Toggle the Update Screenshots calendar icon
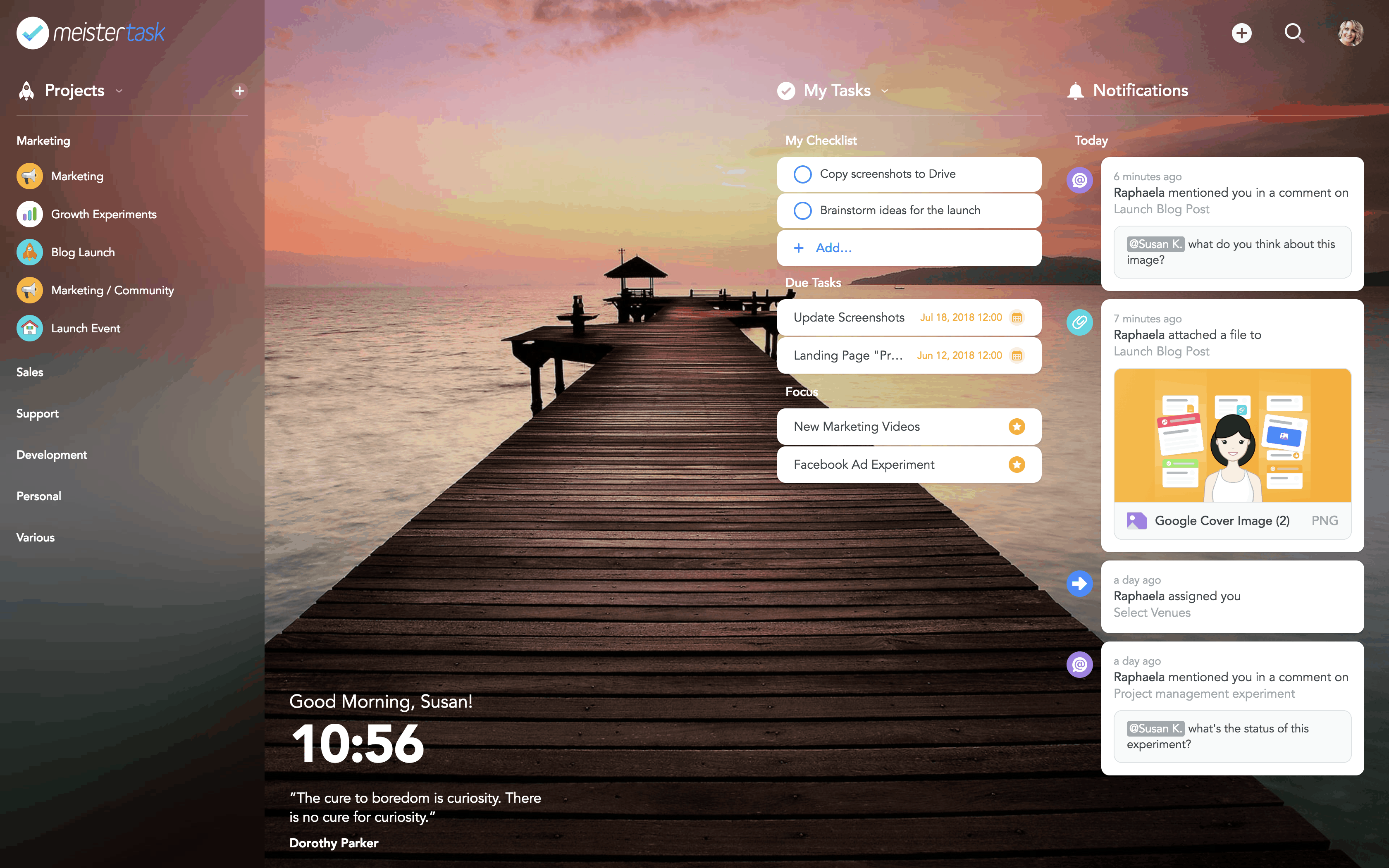1389x868 pixels. tap(1019, 317)
